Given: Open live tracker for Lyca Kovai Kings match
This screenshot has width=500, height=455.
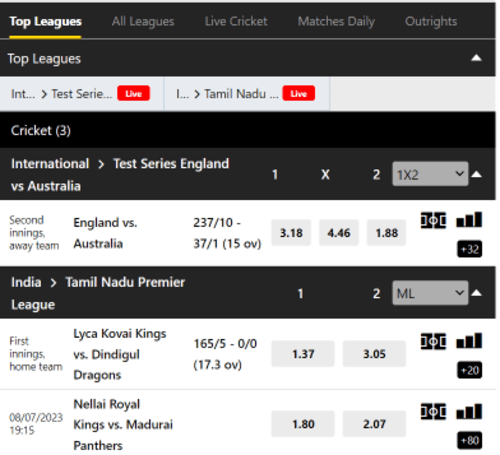Looking at the screenshot, I should 433,341.
